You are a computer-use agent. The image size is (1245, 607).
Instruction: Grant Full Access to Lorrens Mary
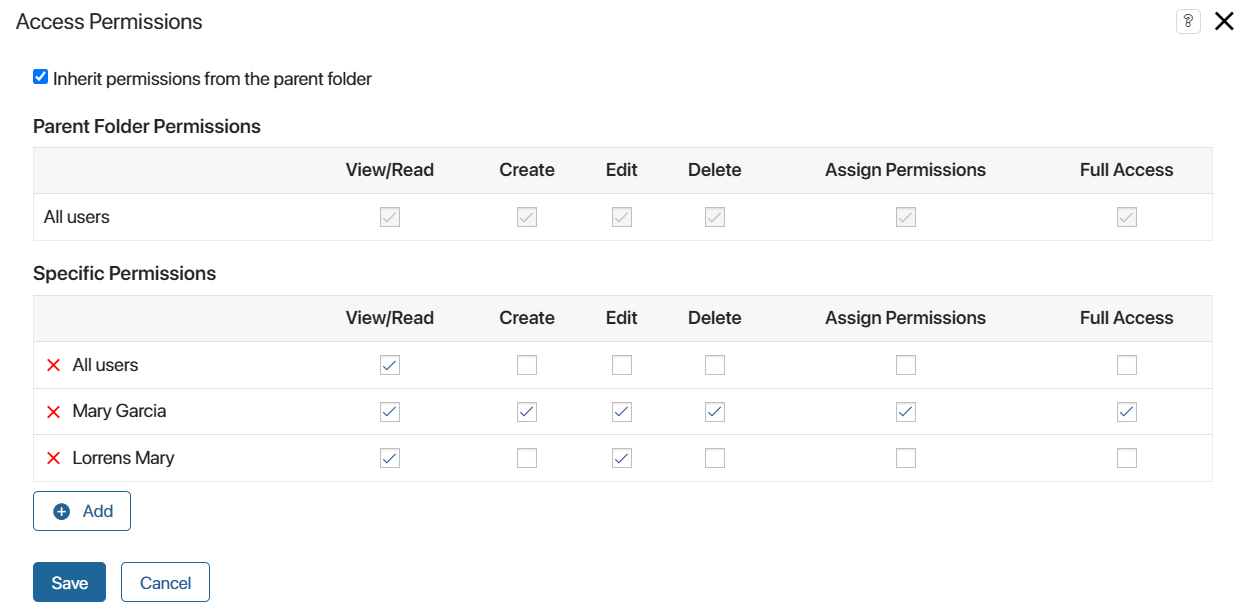click(x=1127, y=458)
